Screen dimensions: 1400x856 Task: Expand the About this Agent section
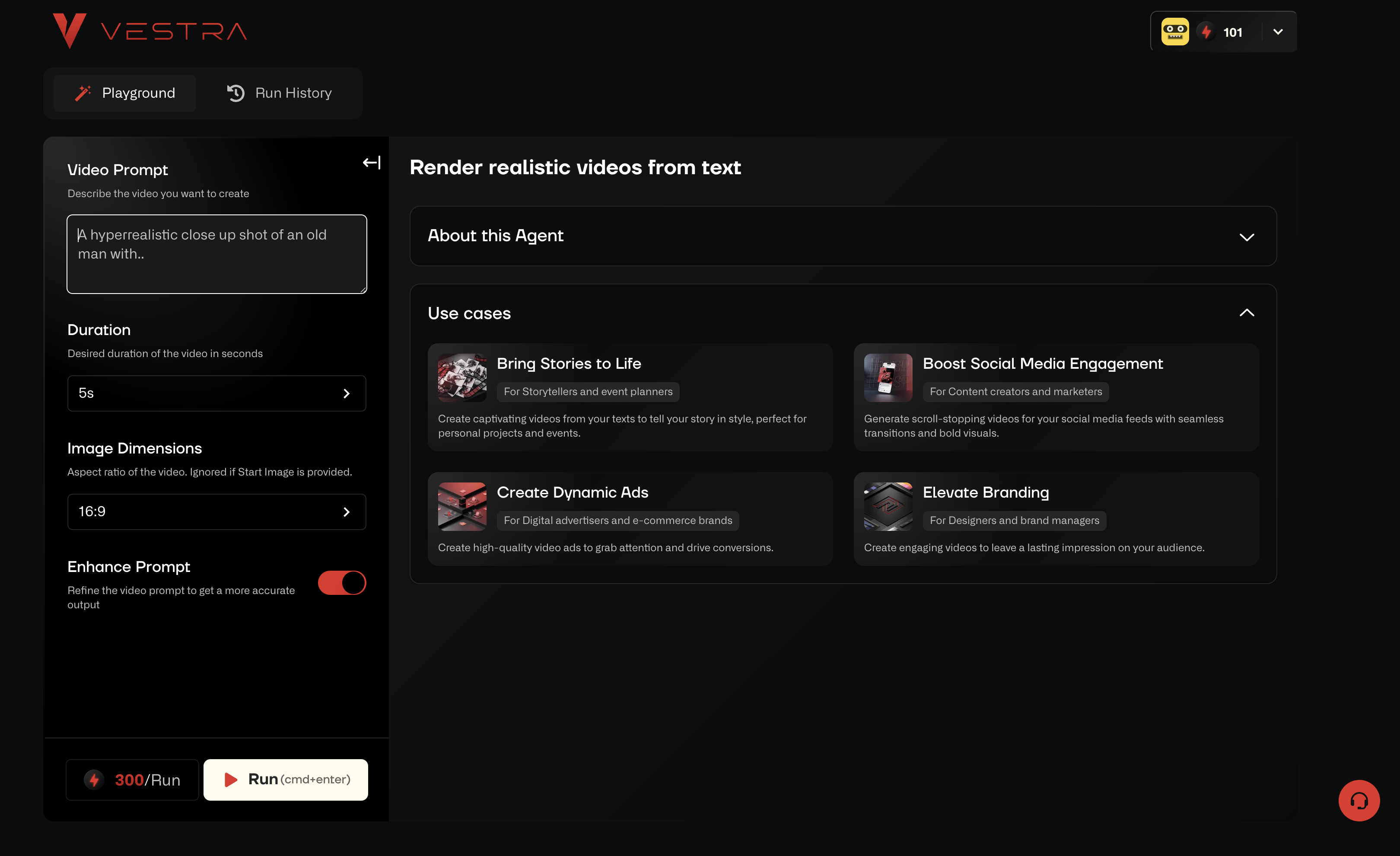[1247, 236]
